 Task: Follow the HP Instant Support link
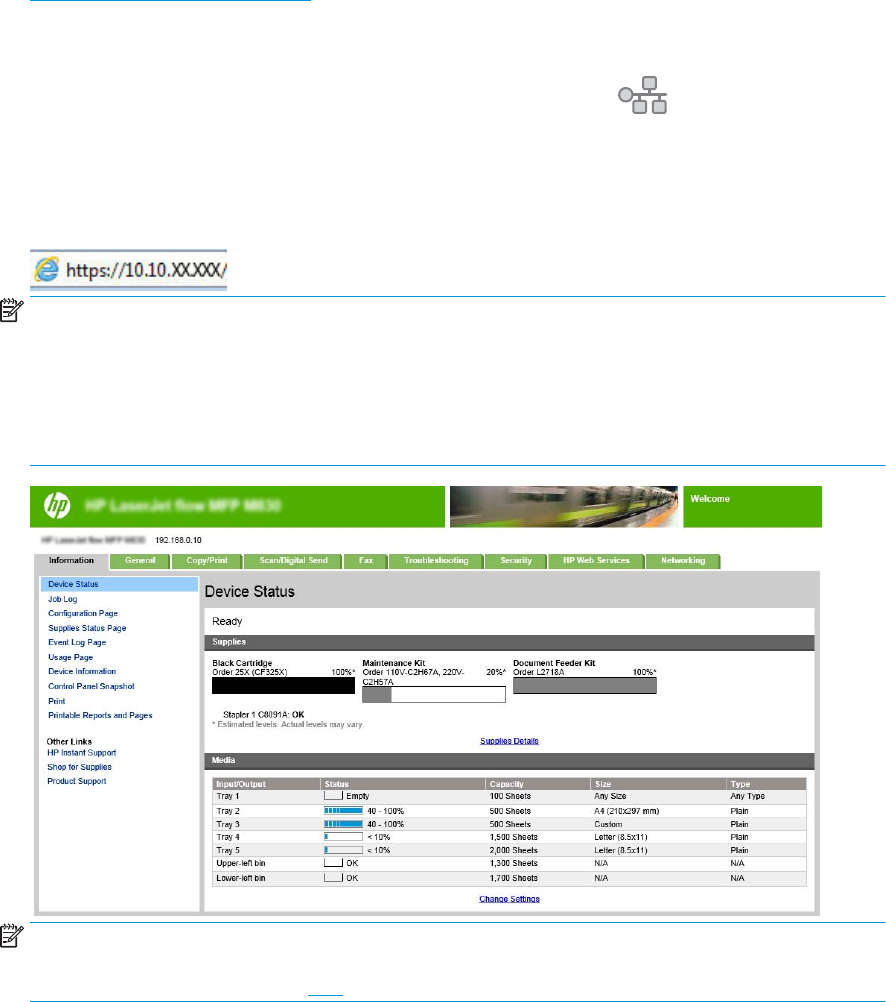[x=82, y=753]
